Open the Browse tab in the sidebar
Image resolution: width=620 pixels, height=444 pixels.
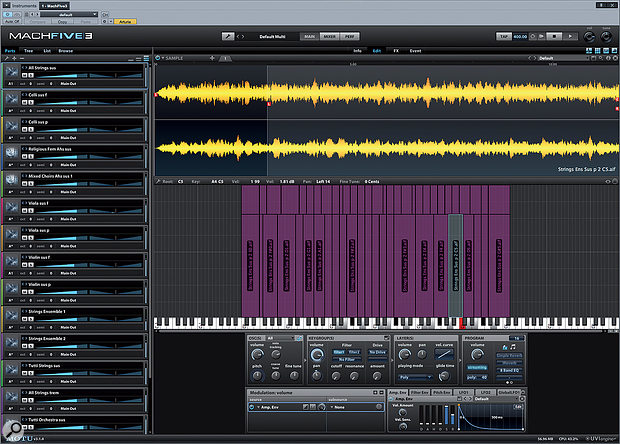coord(66,51)
